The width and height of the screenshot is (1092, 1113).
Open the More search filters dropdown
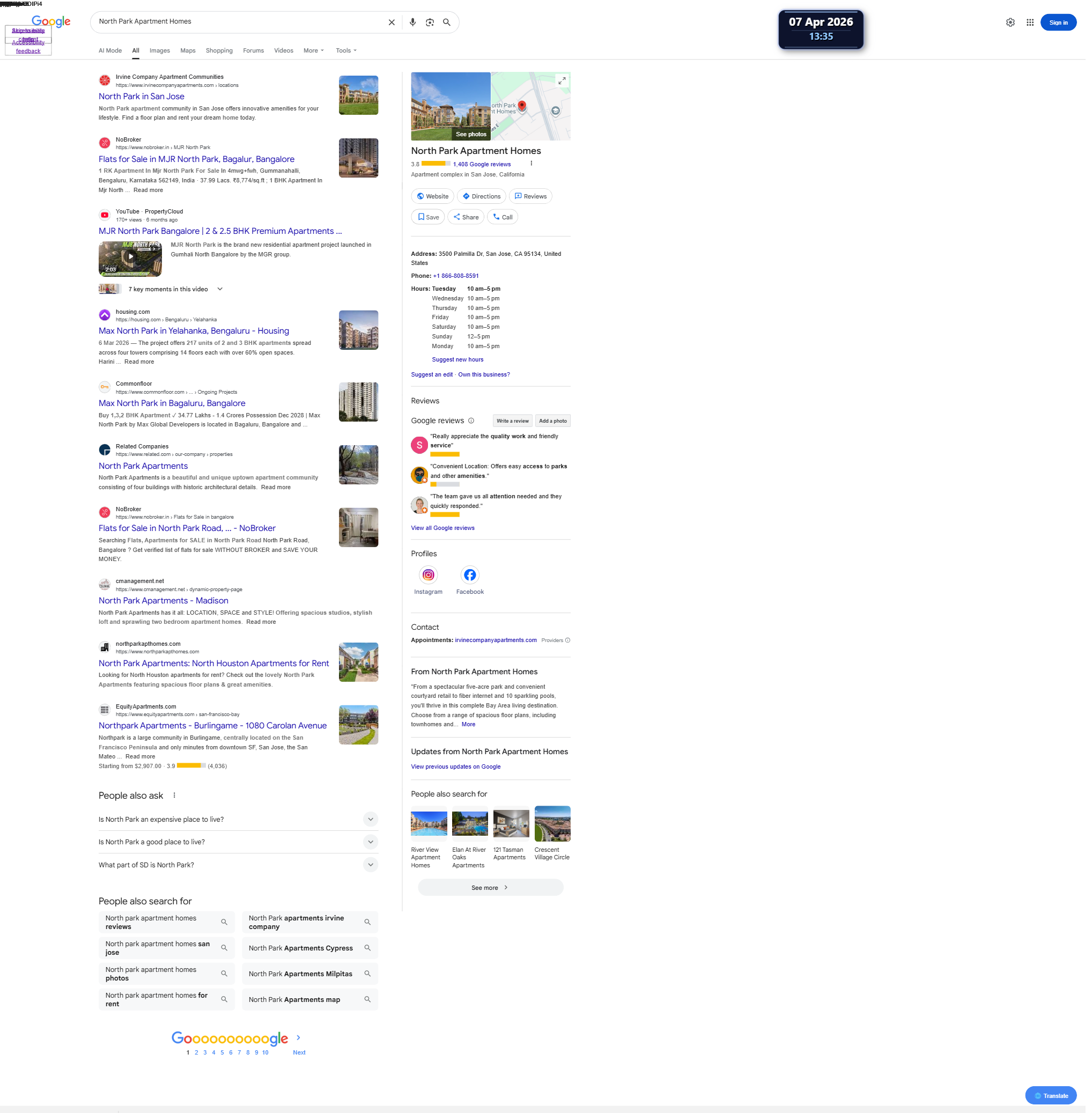pos(313,50)
